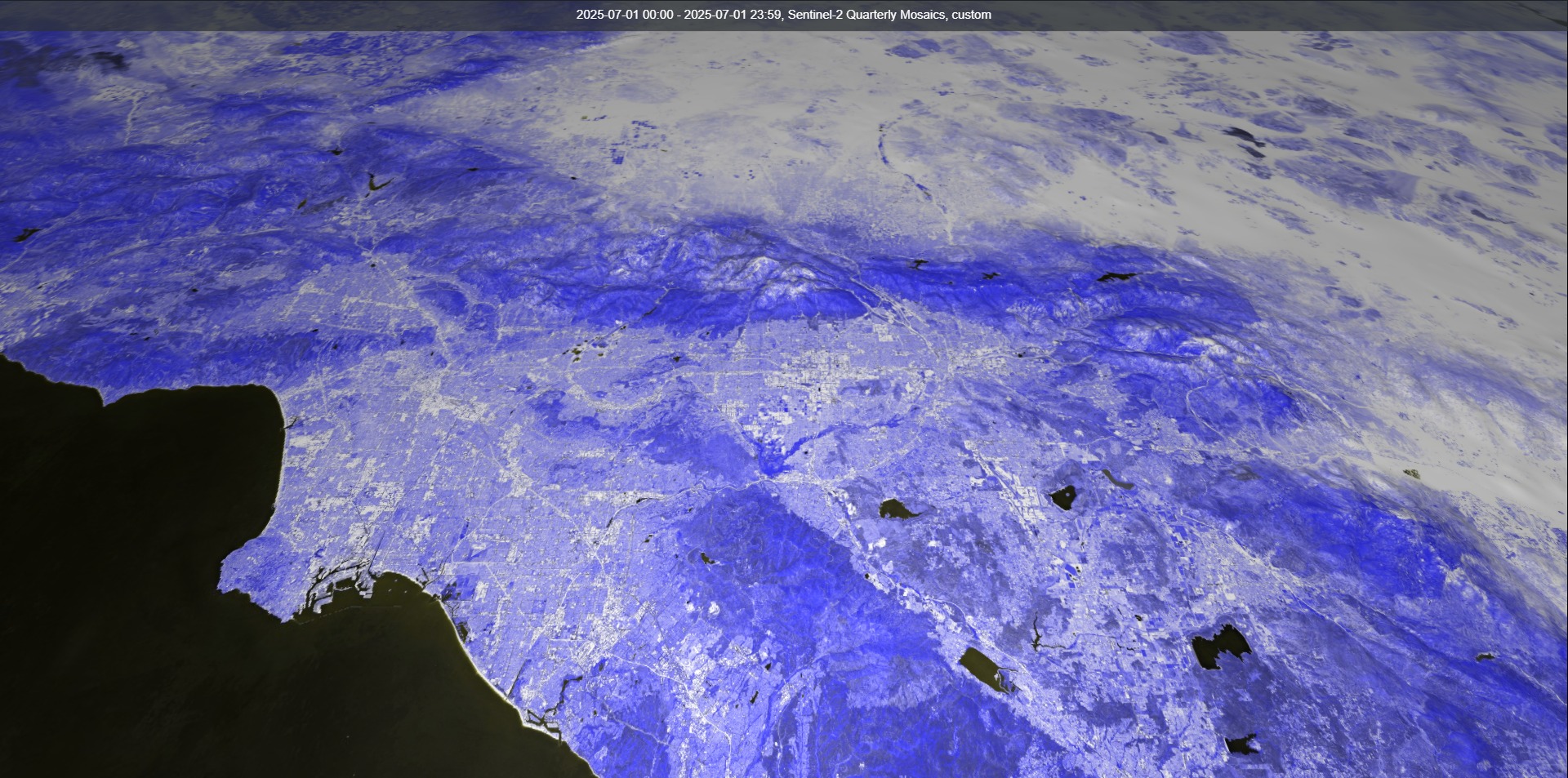Click the end time 23:59 in caption
Viewport: 1568px width, 778px height.
(x=766, y=15)
